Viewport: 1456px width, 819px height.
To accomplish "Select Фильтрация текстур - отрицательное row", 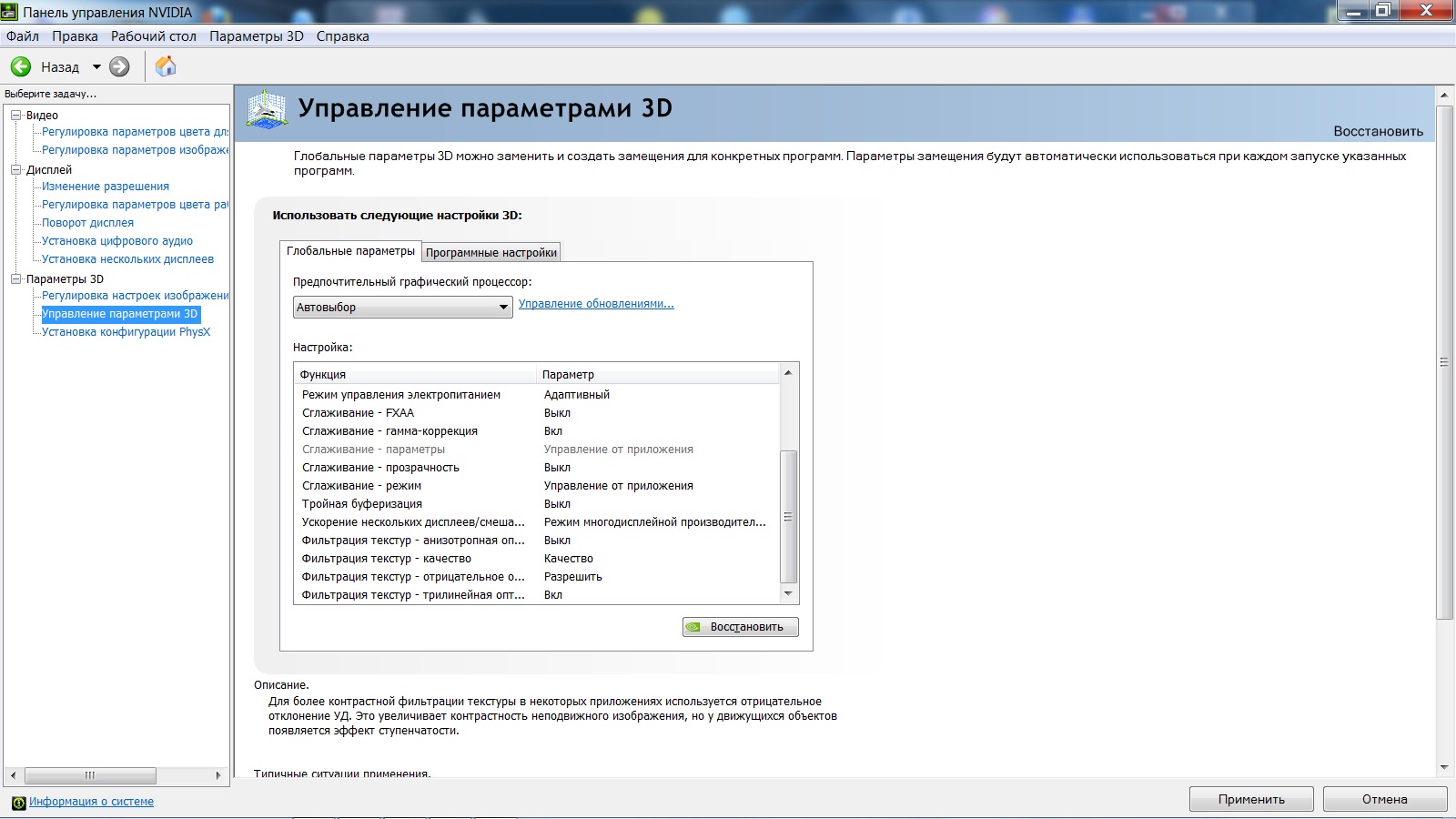I will (537, 577).
